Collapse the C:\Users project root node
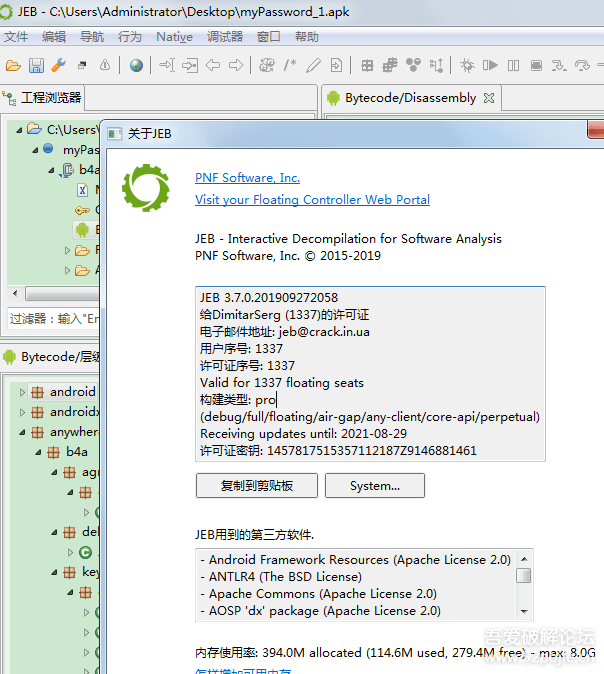Viewport: 604px width, 674px height. [x=19, y=130]
